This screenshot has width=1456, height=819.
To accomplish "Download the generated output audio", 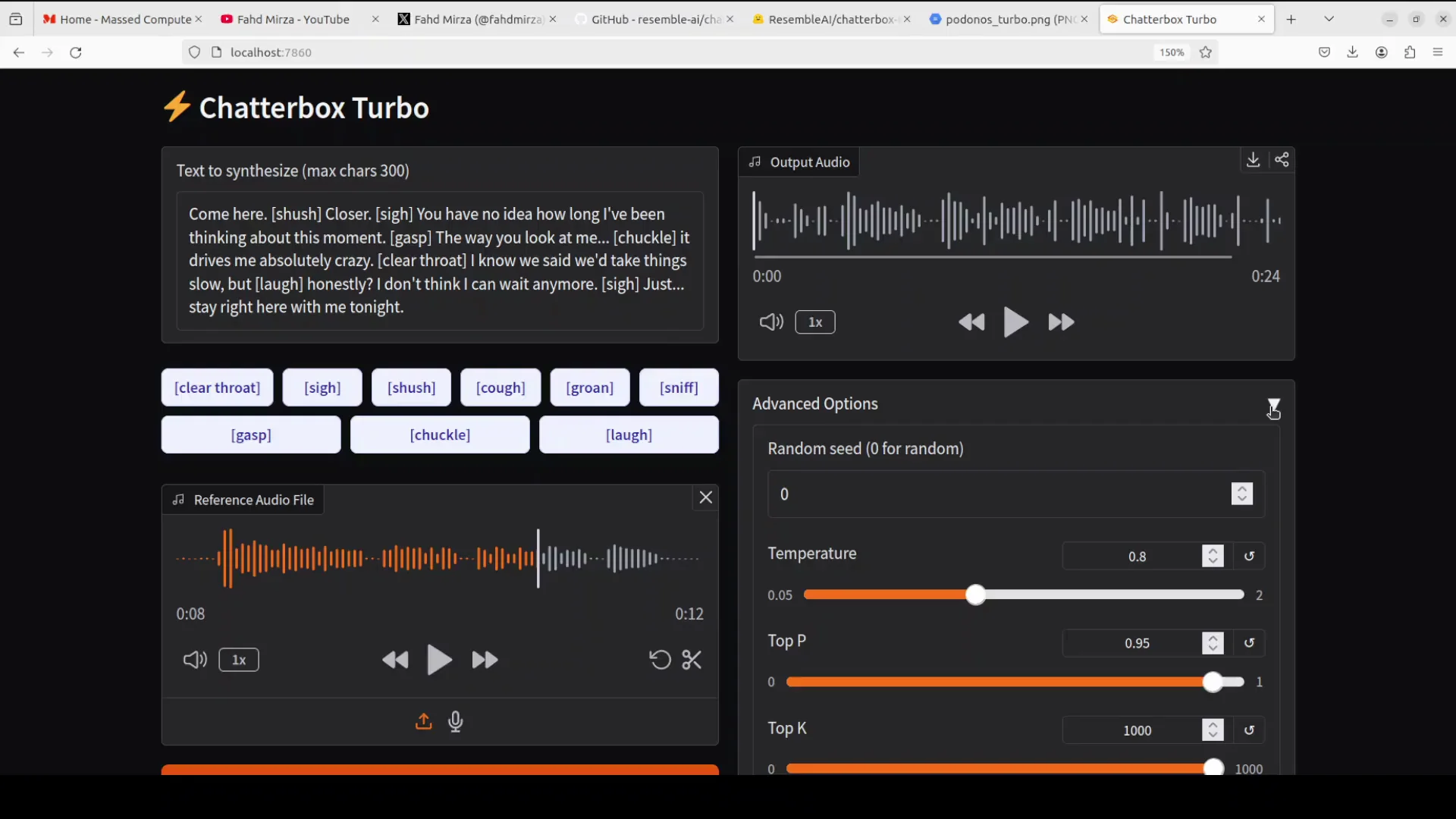I will (x=1252, y=160).
